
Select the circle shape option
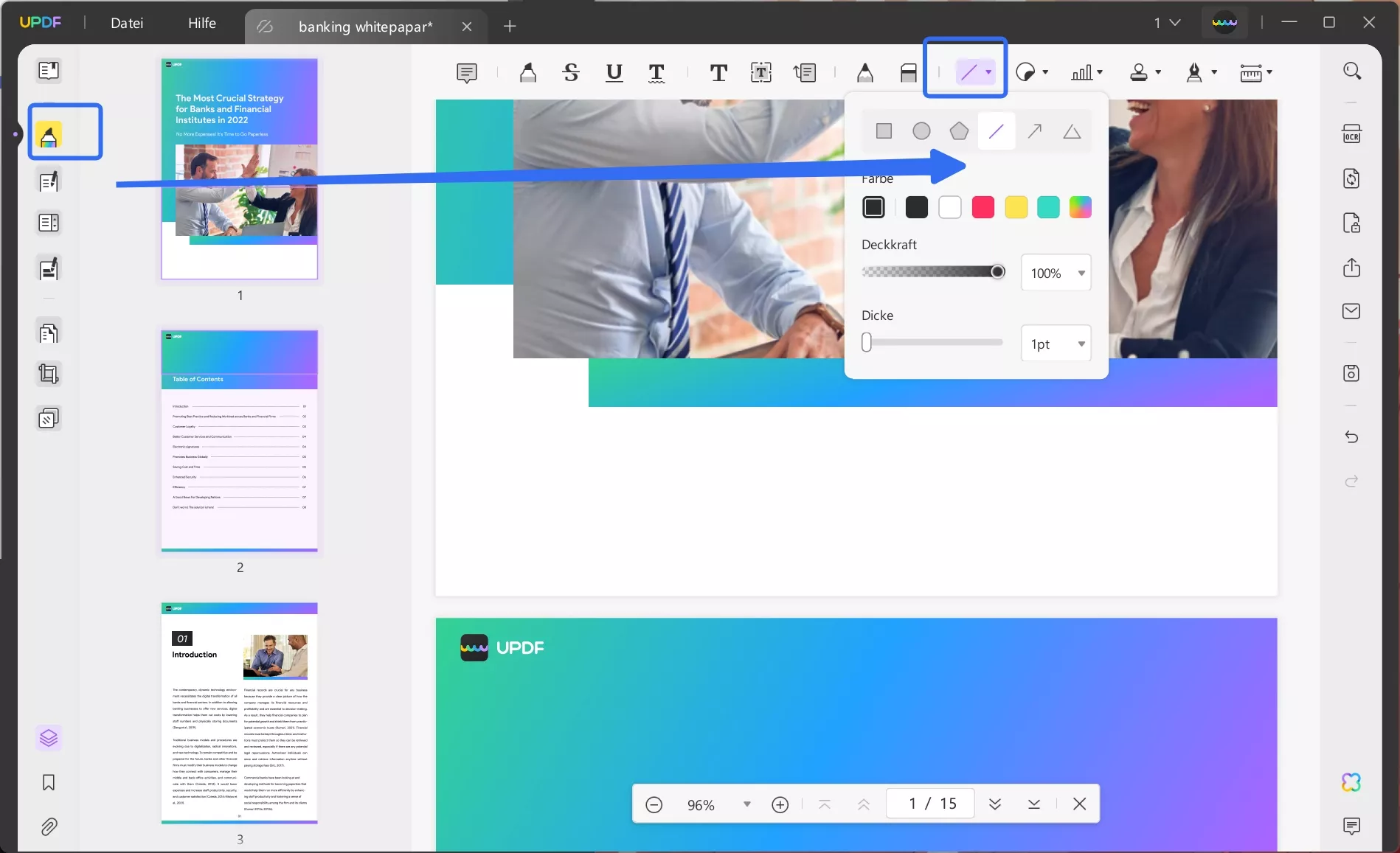coord(921,130)
